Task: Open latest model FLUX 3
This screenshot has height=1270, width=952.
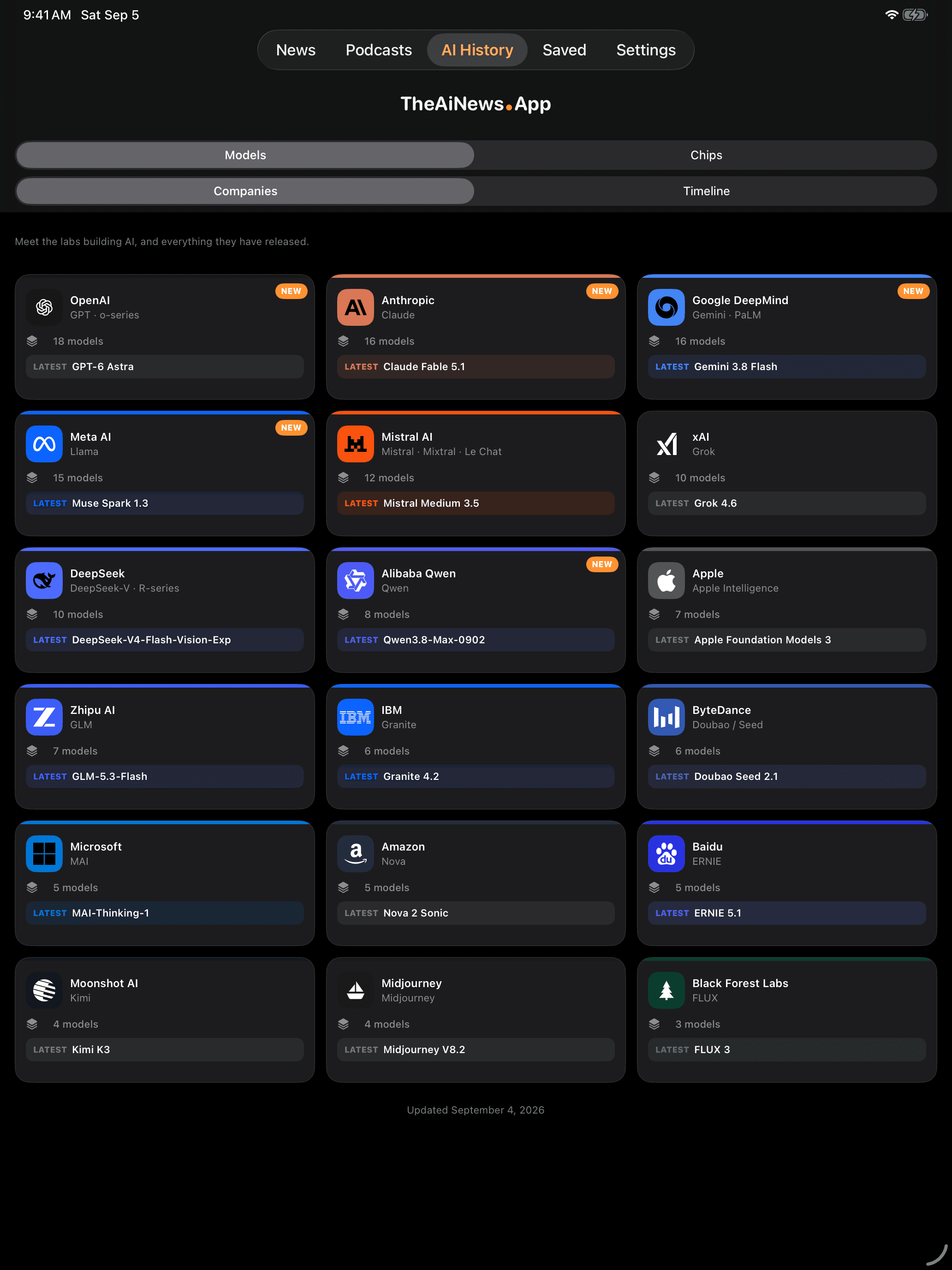Action: [787, 1050]
